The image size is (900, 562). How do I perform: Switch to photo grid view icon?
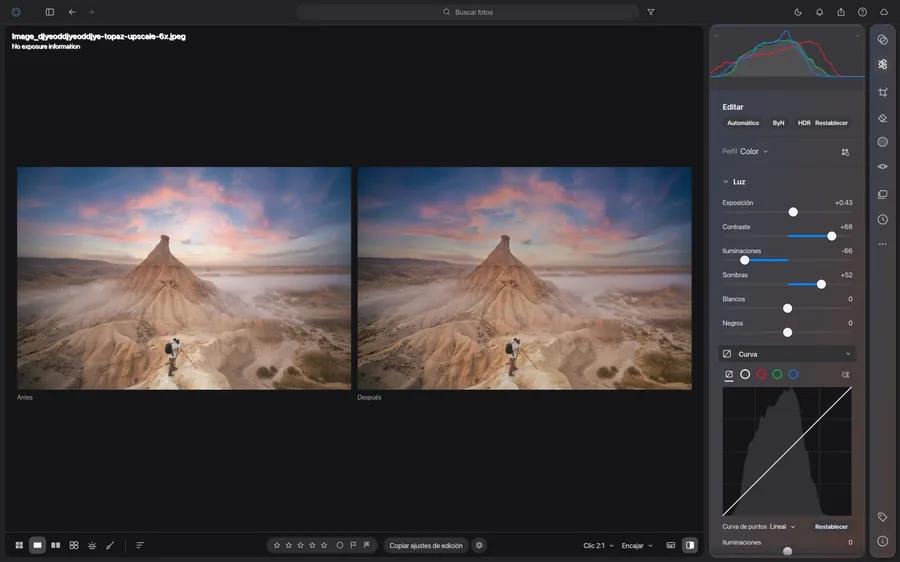click(x=19, y=545)
